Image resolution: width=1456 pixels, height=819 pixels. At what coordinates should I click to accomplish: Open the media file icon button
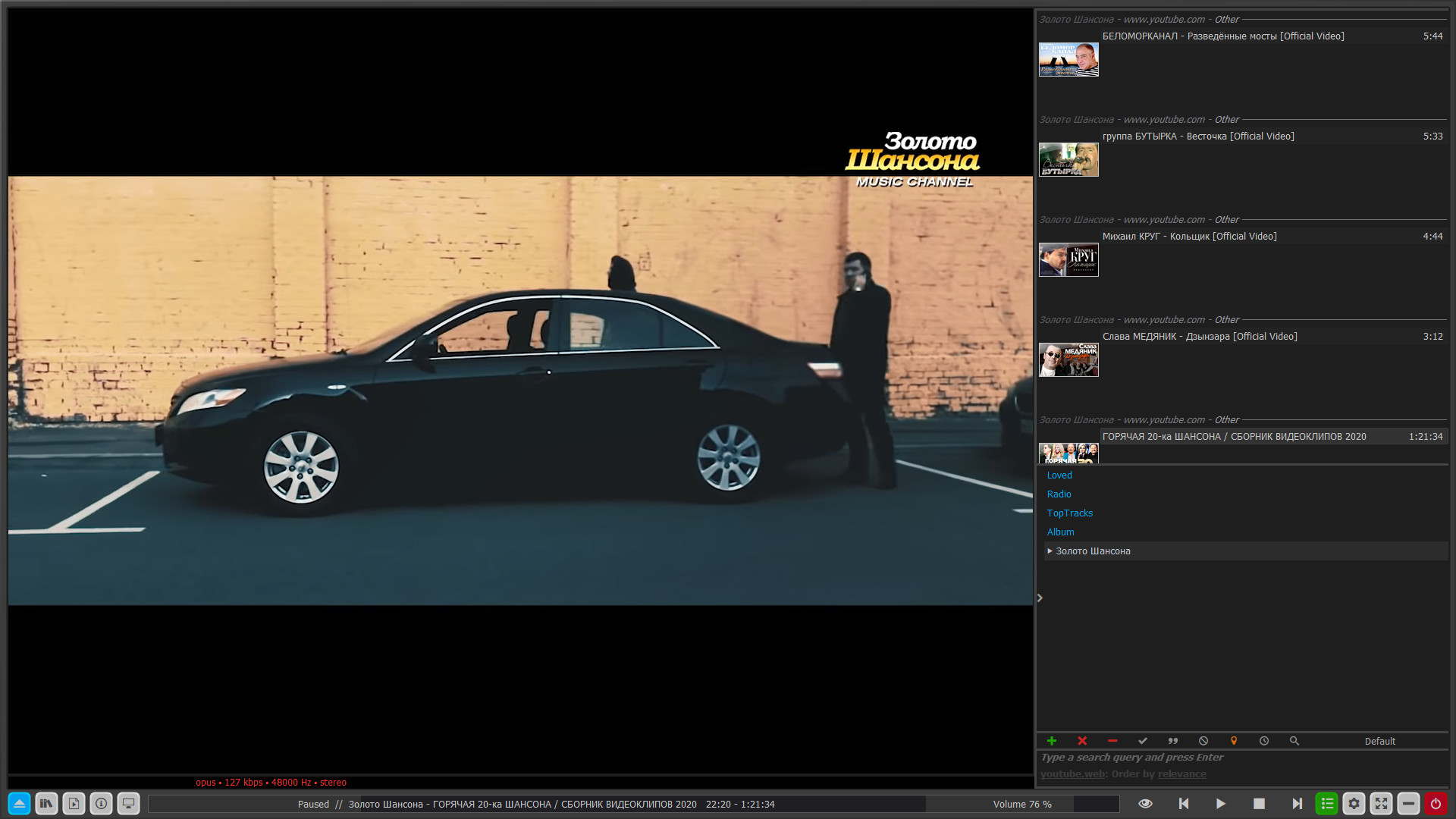pyautogui.click(x=74, y=804)
